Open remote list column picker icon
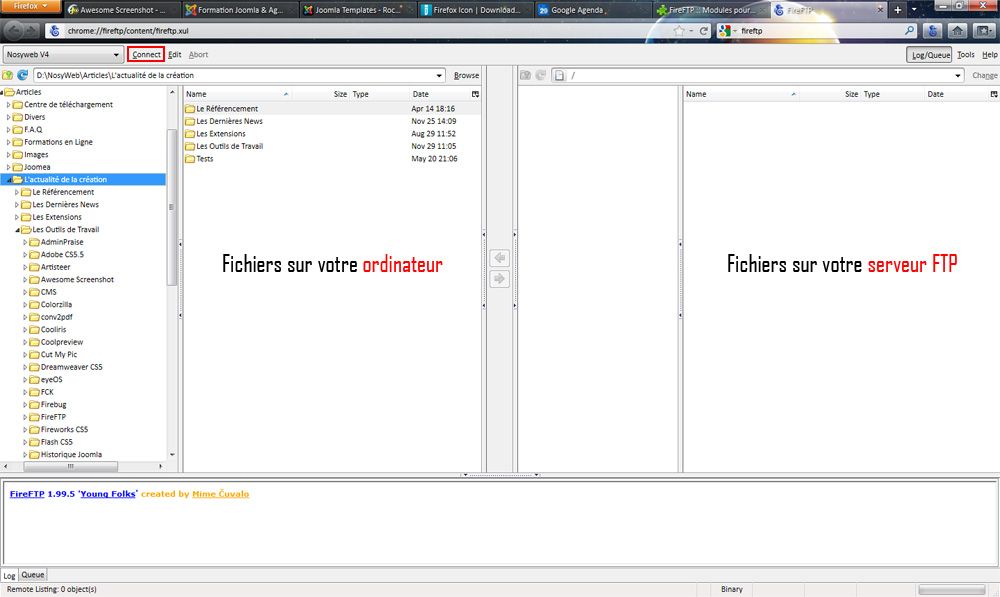Screen dimensions: 1000x597 (994, 94)
